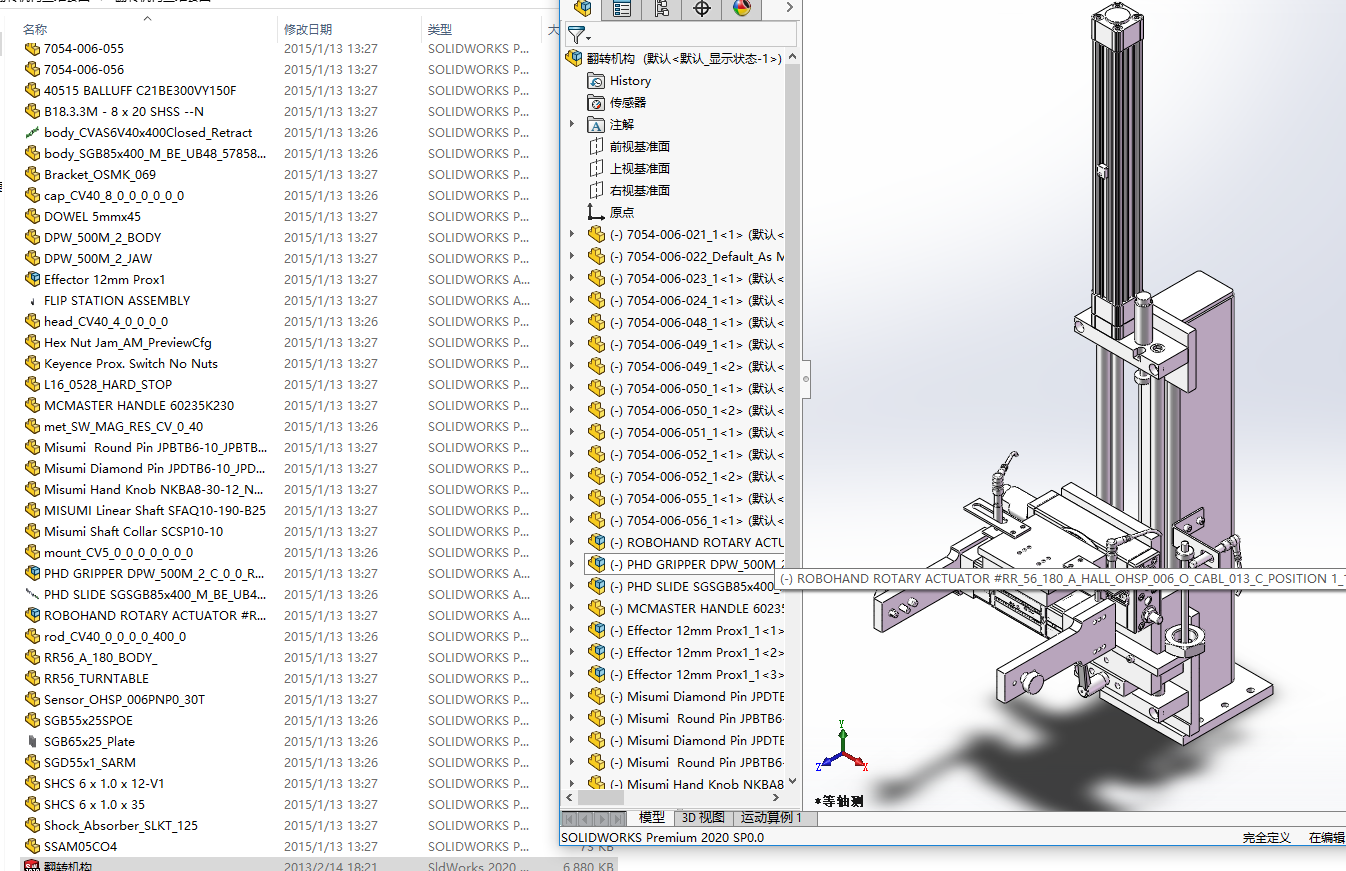Click the *等轴测 view label in viewport
1346x871 pixels.
pyautogui.click(x=839, y=801)
